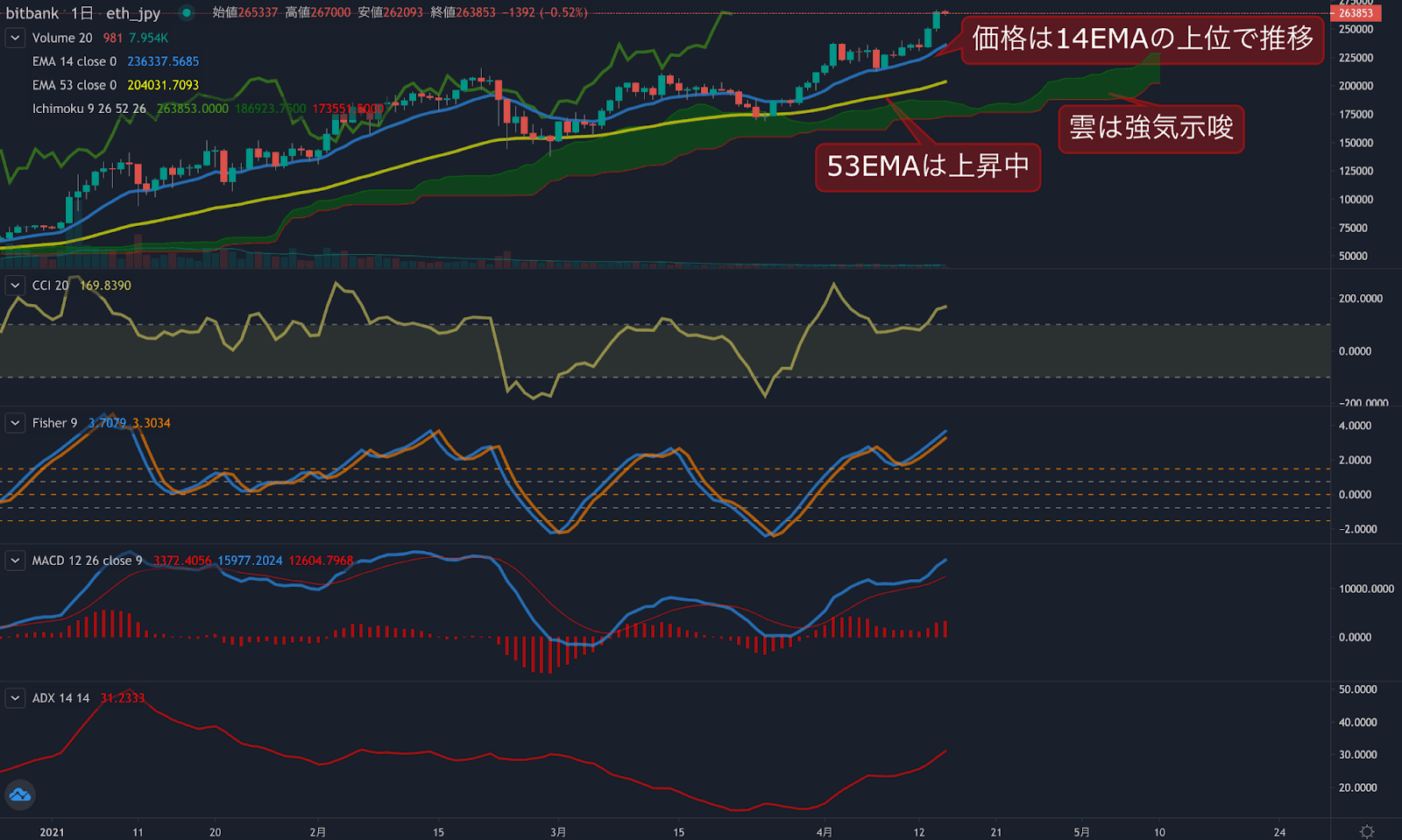Select the 雲は強気示唆 annotation box
This screenshot has width=1402, height=840.
(1151, 128)
